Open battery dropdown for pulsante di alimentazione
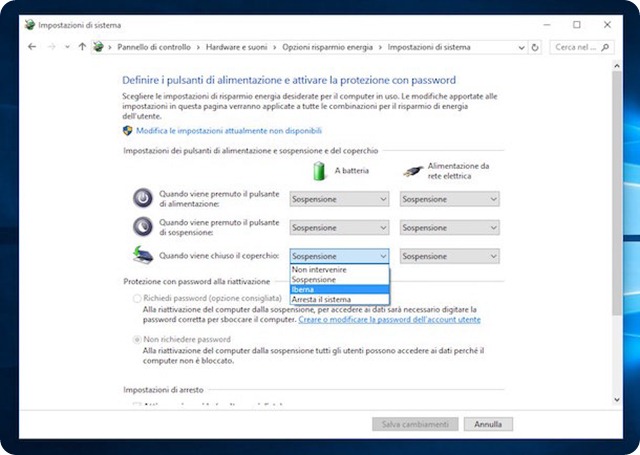 [339, 199]
